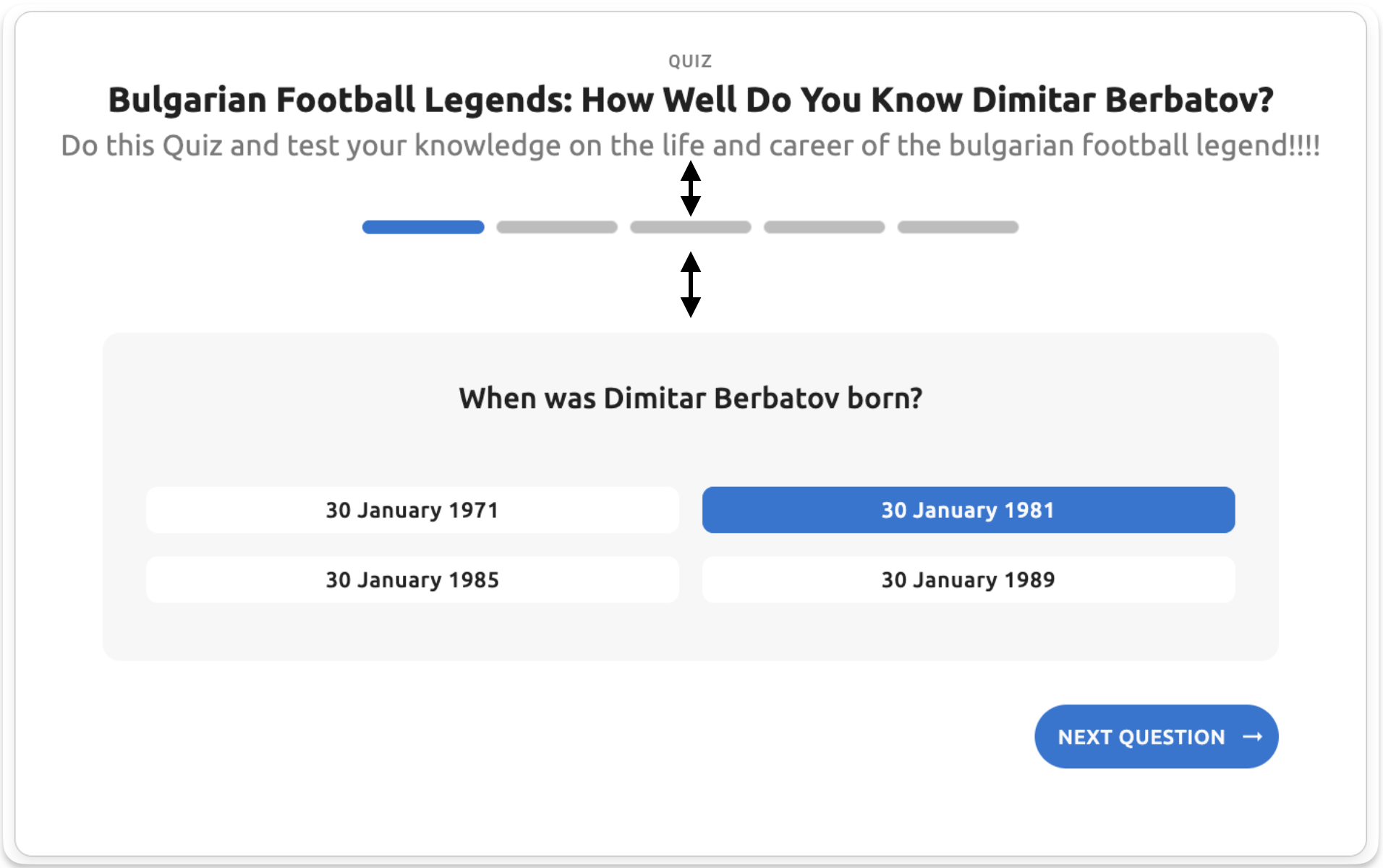Click the double-headed arrow below progress bar
This screenshot has height=868, width=1383.
(x=691, y=284)
